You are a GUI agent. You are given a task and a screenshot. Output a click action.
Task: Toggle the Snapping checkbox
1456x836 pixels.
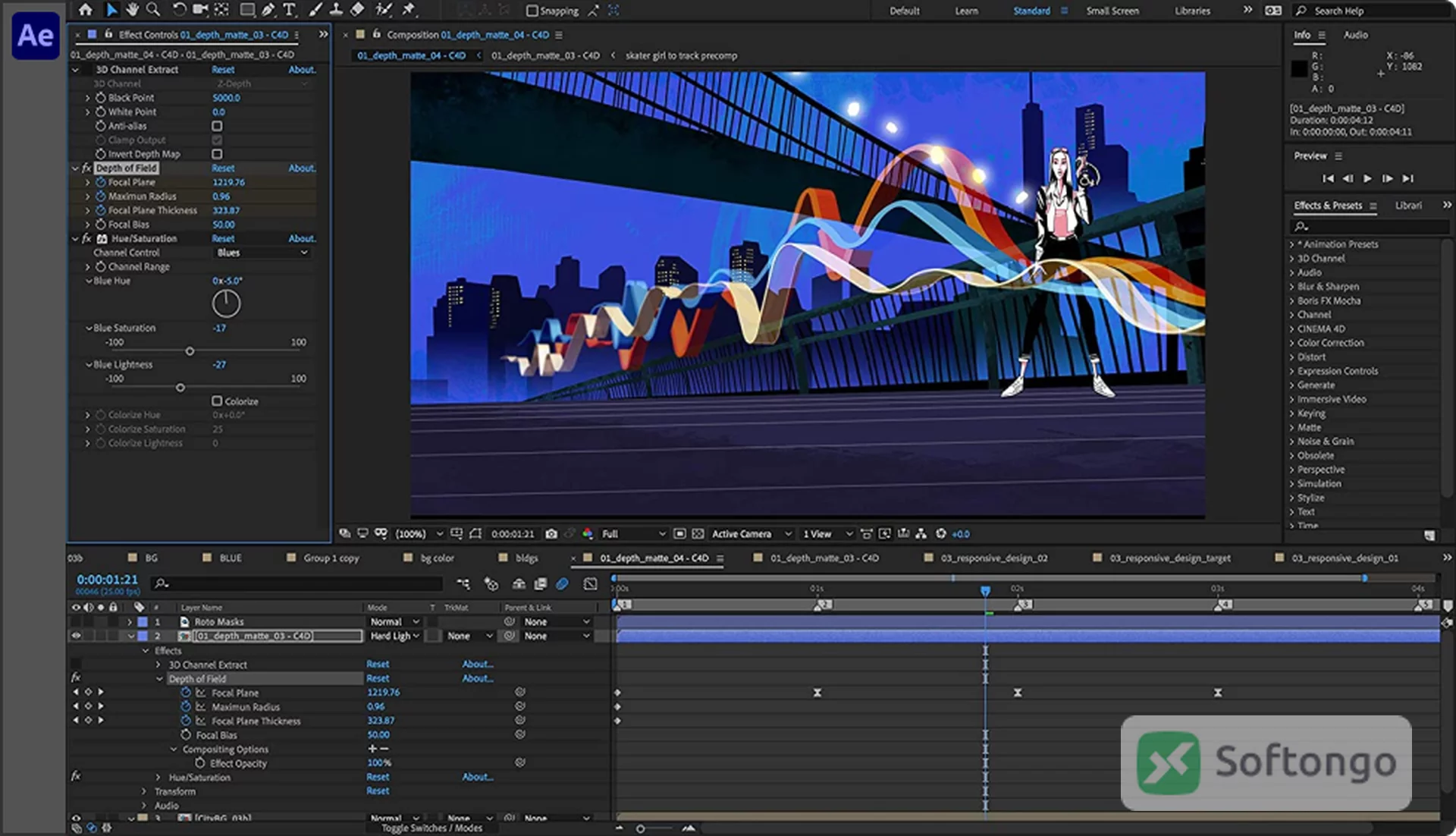(532, 11)
